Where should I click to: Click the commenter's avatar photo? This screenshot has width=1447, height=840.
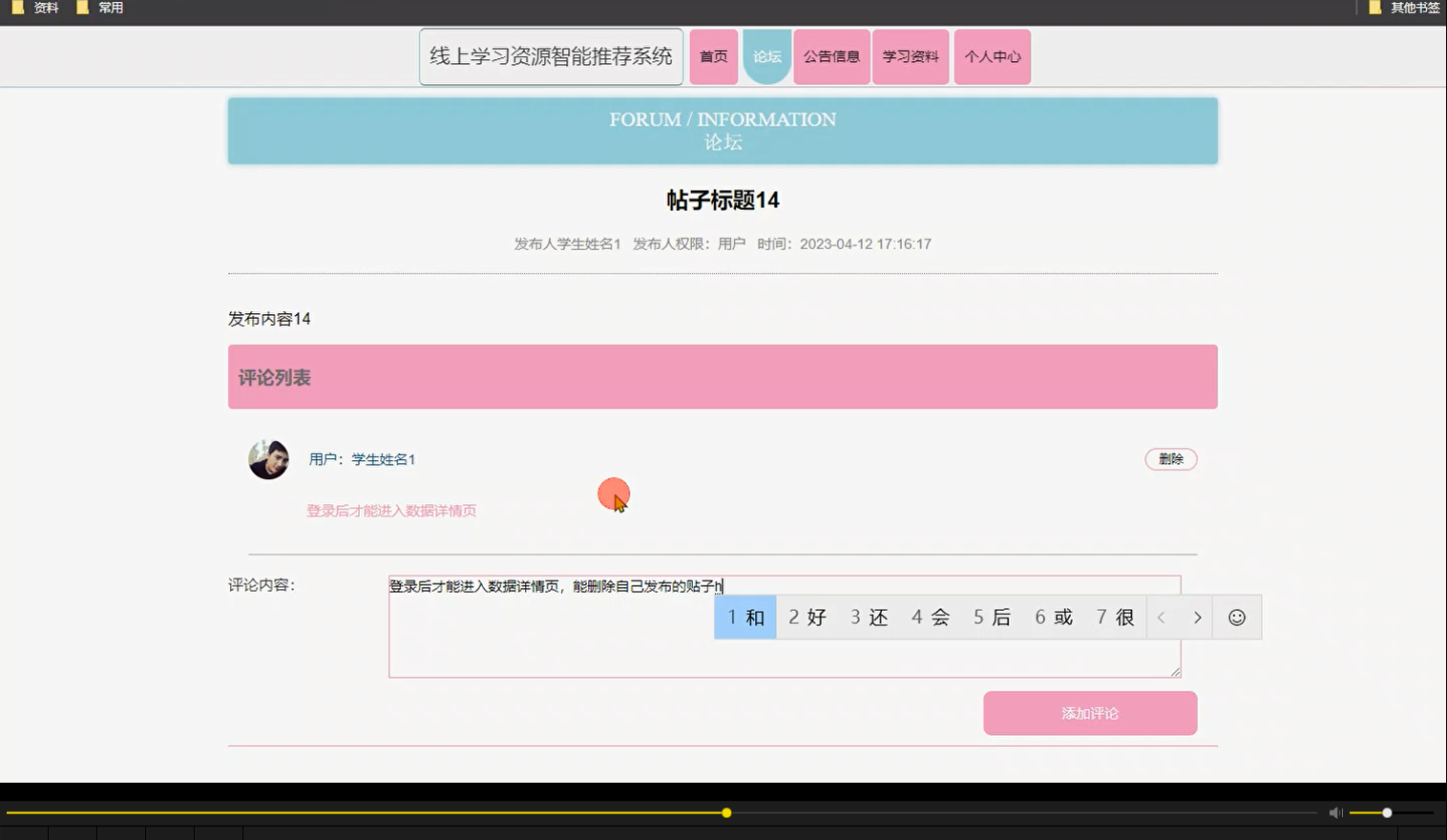tap(268, 458)
